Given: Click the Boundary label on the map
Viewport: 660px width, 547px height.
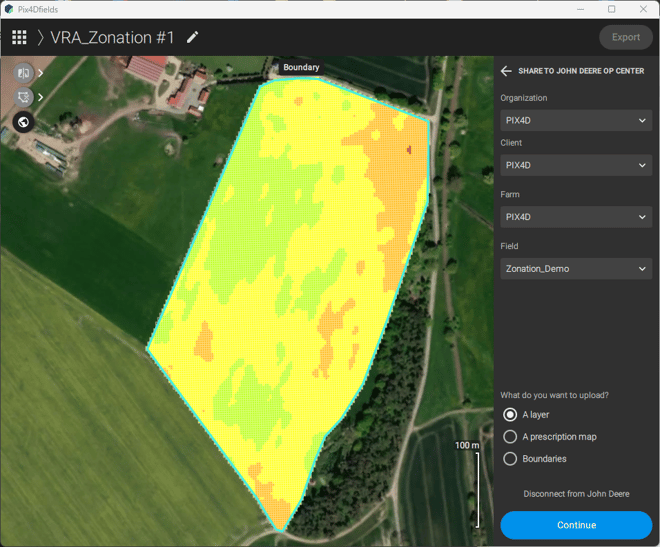Looking at the screenshot, I should (x=301, y=68).
